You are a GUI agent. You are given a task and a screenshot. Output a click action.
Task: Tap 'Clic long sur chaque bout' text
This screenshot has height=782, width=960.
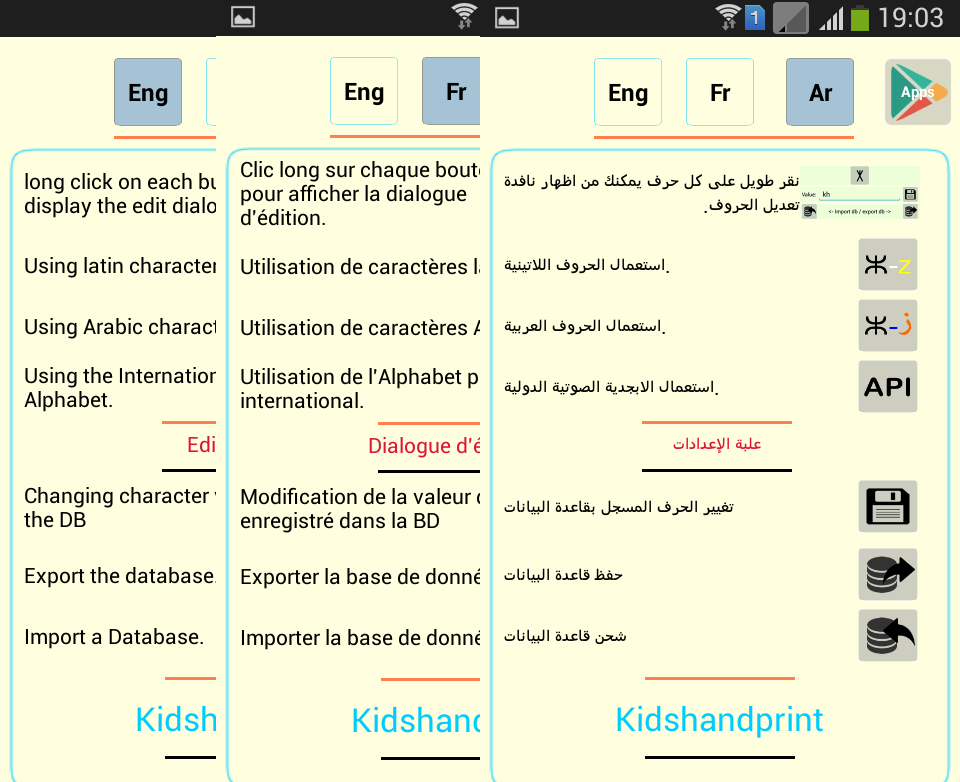[x=360, y=194]
